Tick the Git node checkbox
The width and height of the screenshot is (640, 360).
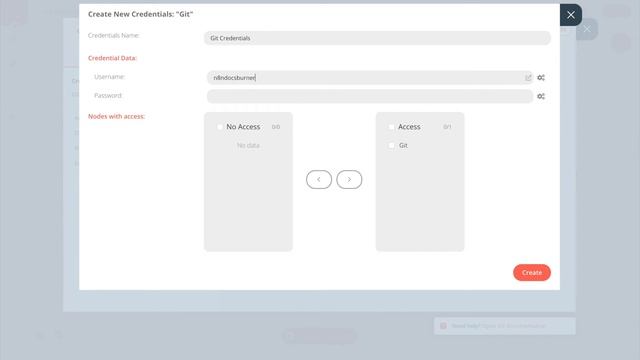[391, 145]
